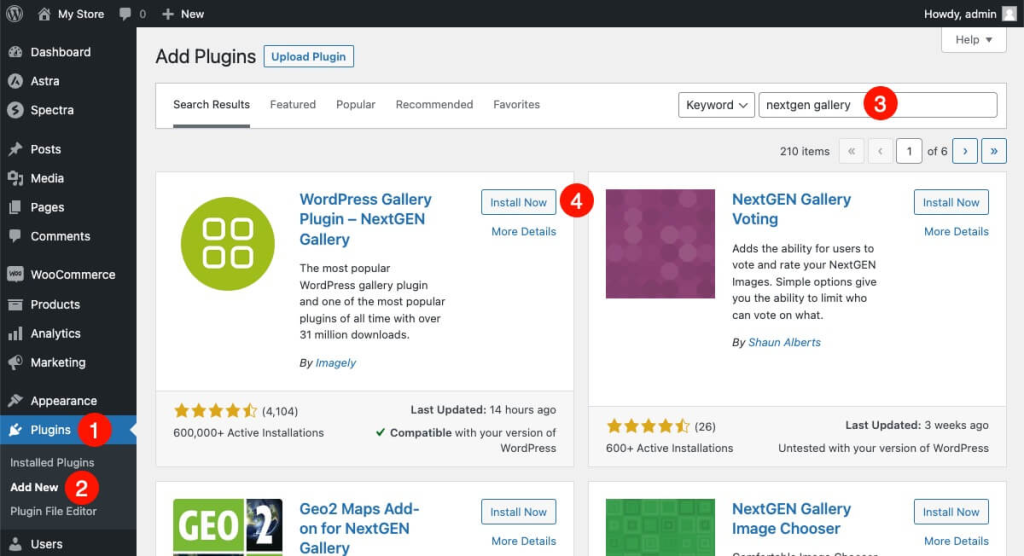The width and height of the screenshot is (1024, 556).
Task: Click the Geo2 Maps plugin thumbnail
Action: pos(227,527)
